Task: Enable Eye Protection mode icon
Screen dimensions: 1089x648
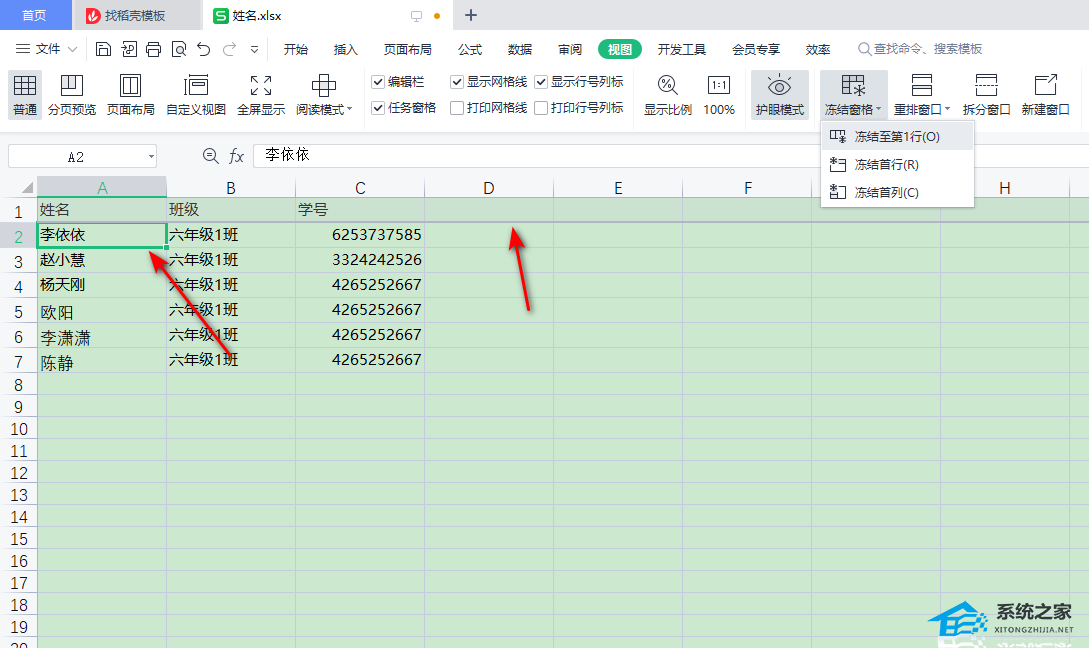Action: (x=779, y=87)
